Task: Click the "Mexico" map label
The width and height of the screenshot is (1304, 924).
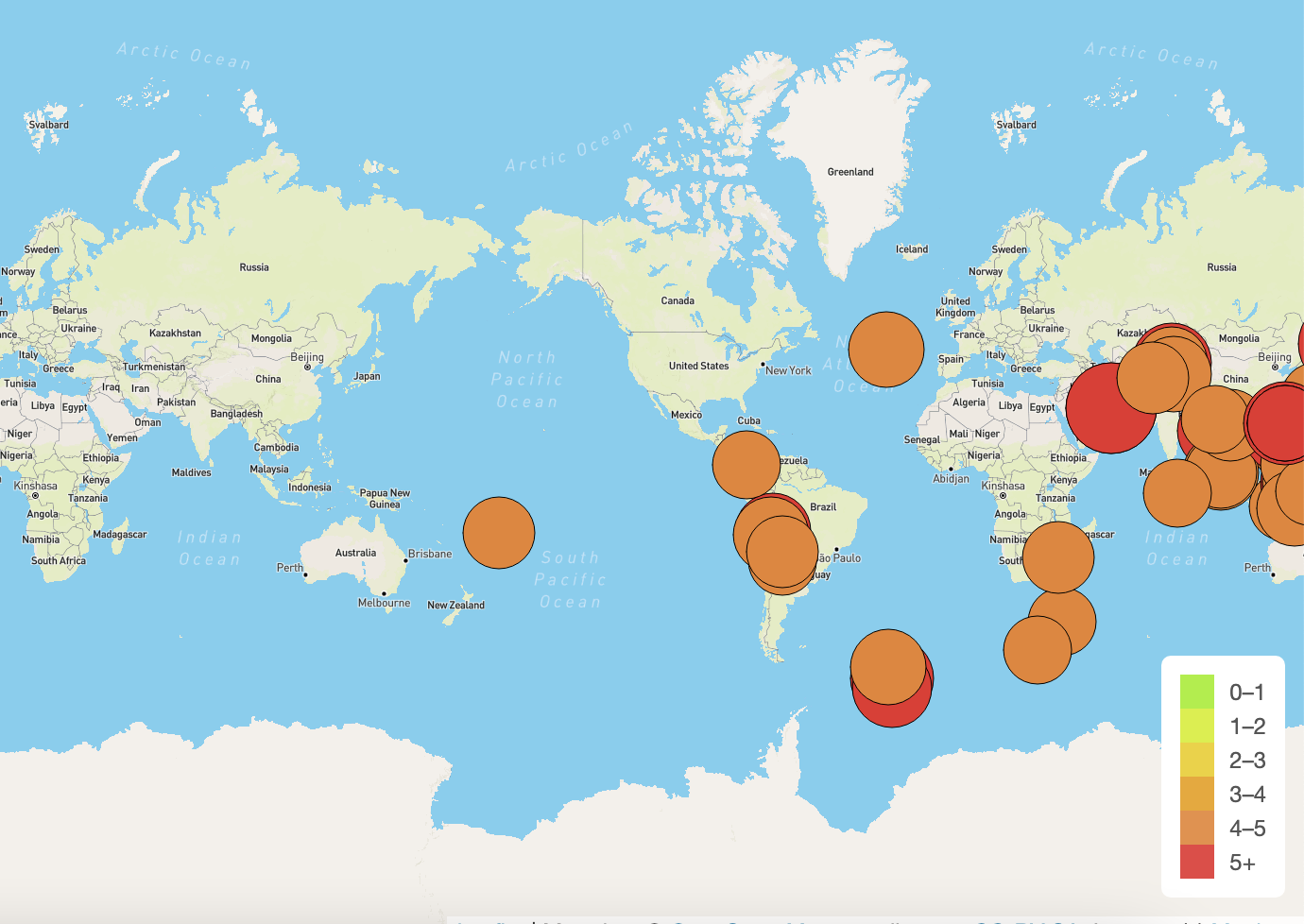Action: coord(686,415)
